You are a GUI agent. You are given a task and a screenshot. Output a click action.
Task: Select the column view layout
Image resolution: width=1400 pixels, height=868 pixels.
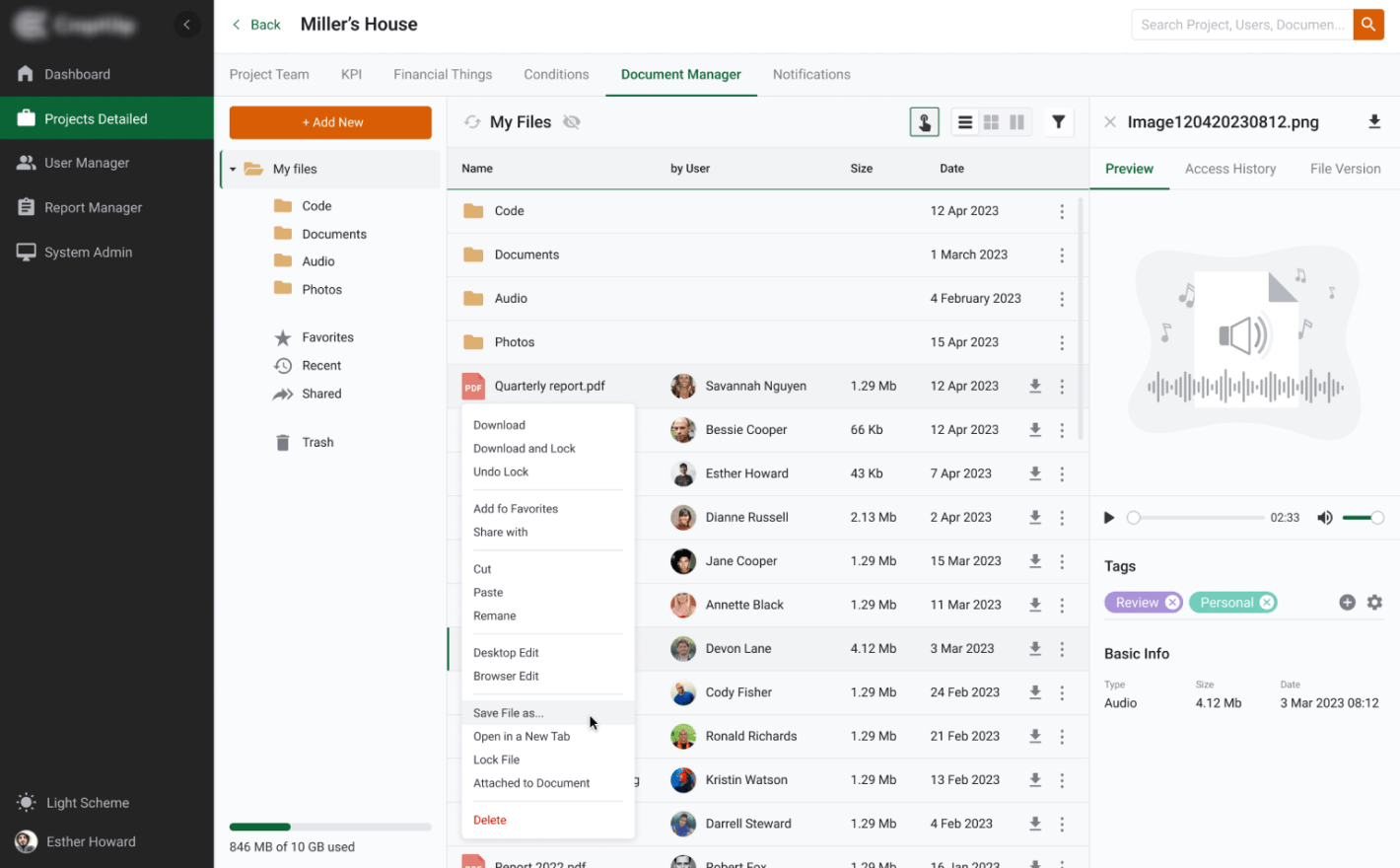pos(1016,121)
